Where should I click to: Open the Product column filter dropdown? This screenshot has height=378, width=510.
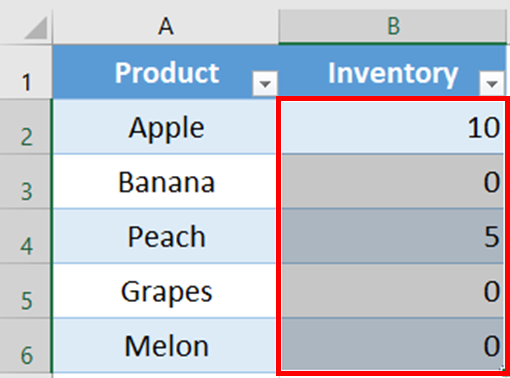pos(265,83)
